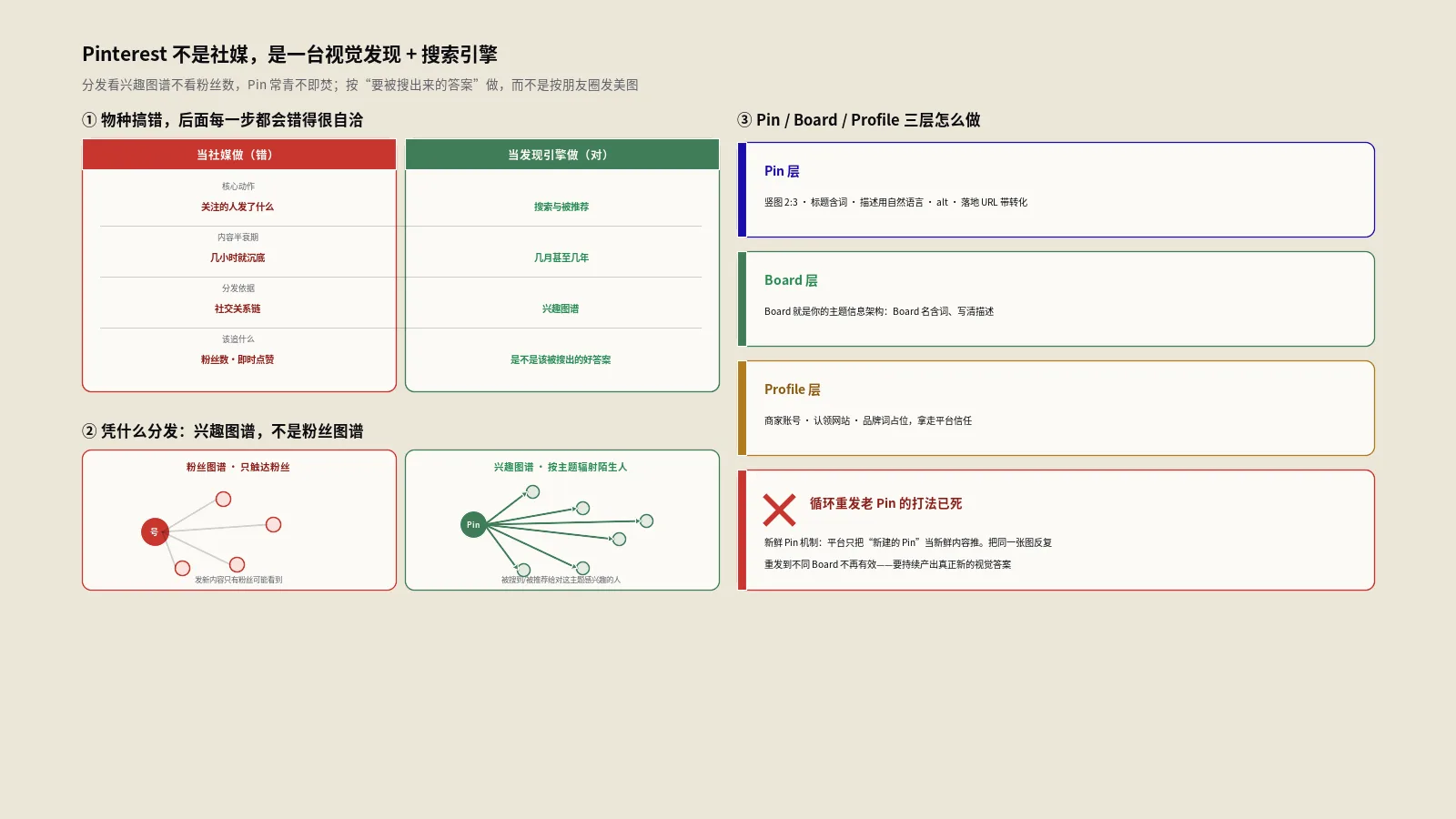1456x819 pixels.
Task: Select the cell 关注的人发了什么
Action: click(x=238, y=207)
